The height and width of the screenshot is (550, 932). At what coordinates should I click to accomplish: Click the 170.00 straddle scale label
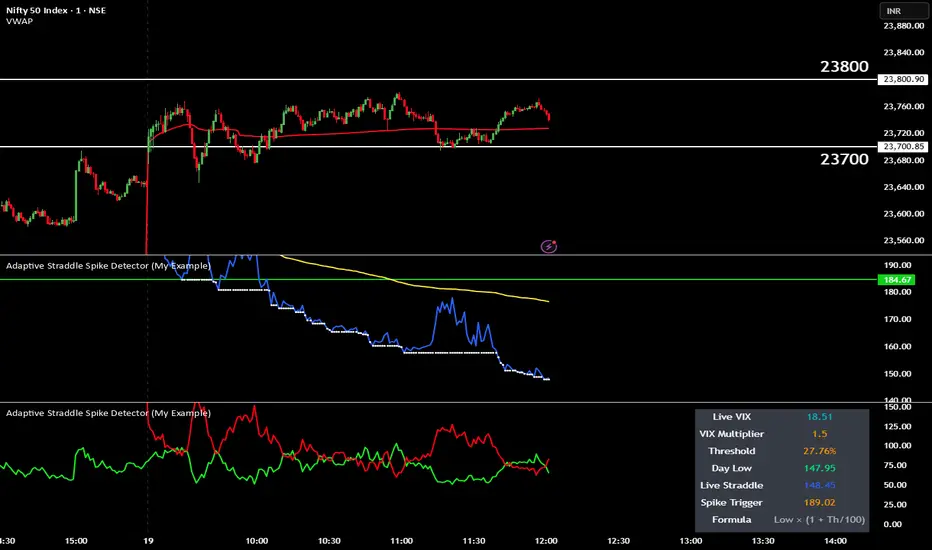pos(898,319)
